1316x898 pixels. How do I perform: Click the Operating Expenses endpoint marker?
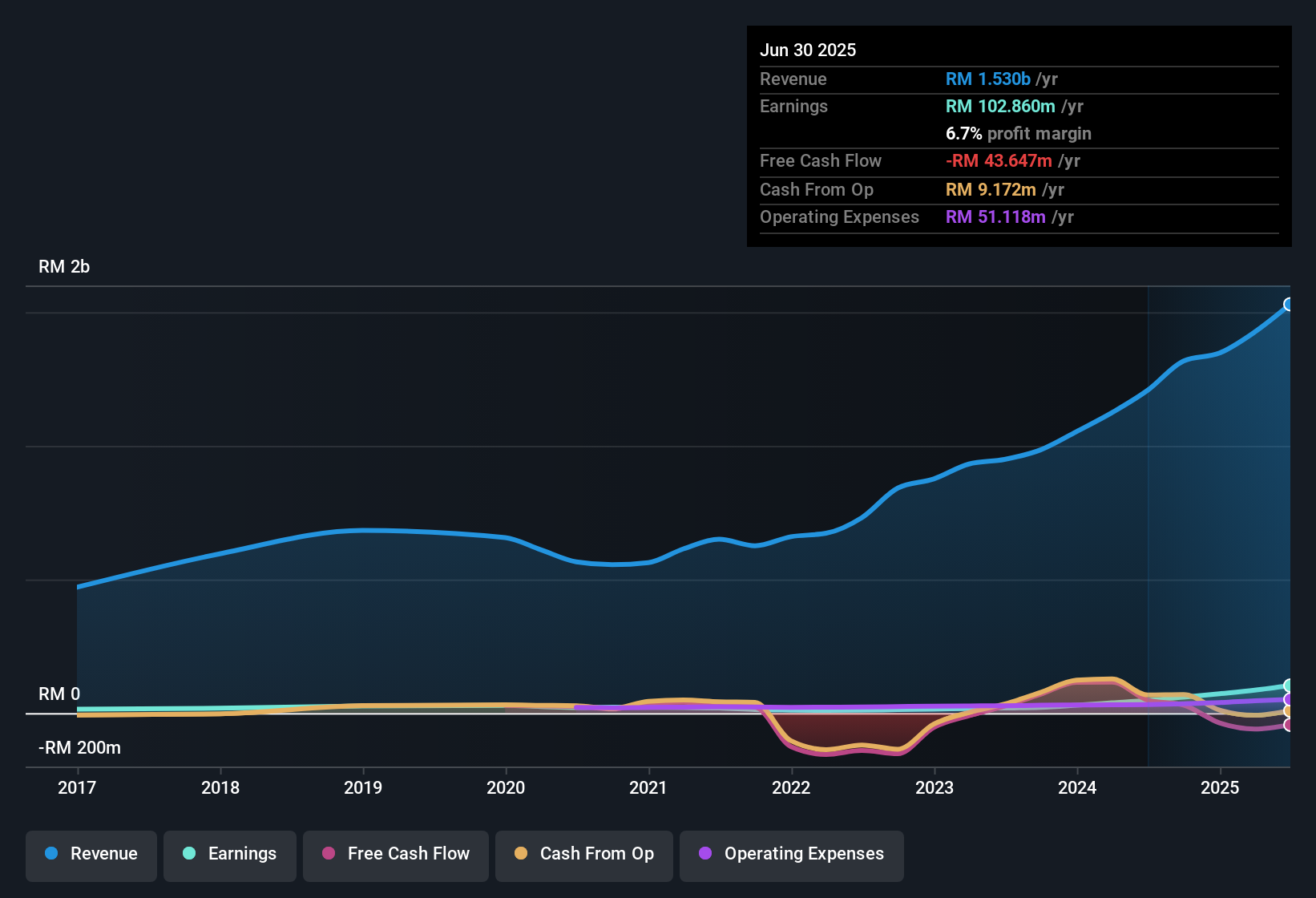coord(1289,699)
